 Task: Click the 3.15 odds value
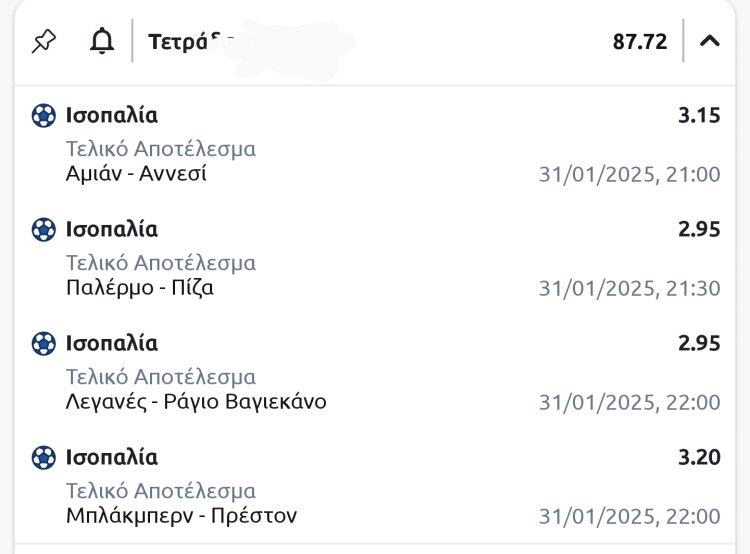point(699,116)
